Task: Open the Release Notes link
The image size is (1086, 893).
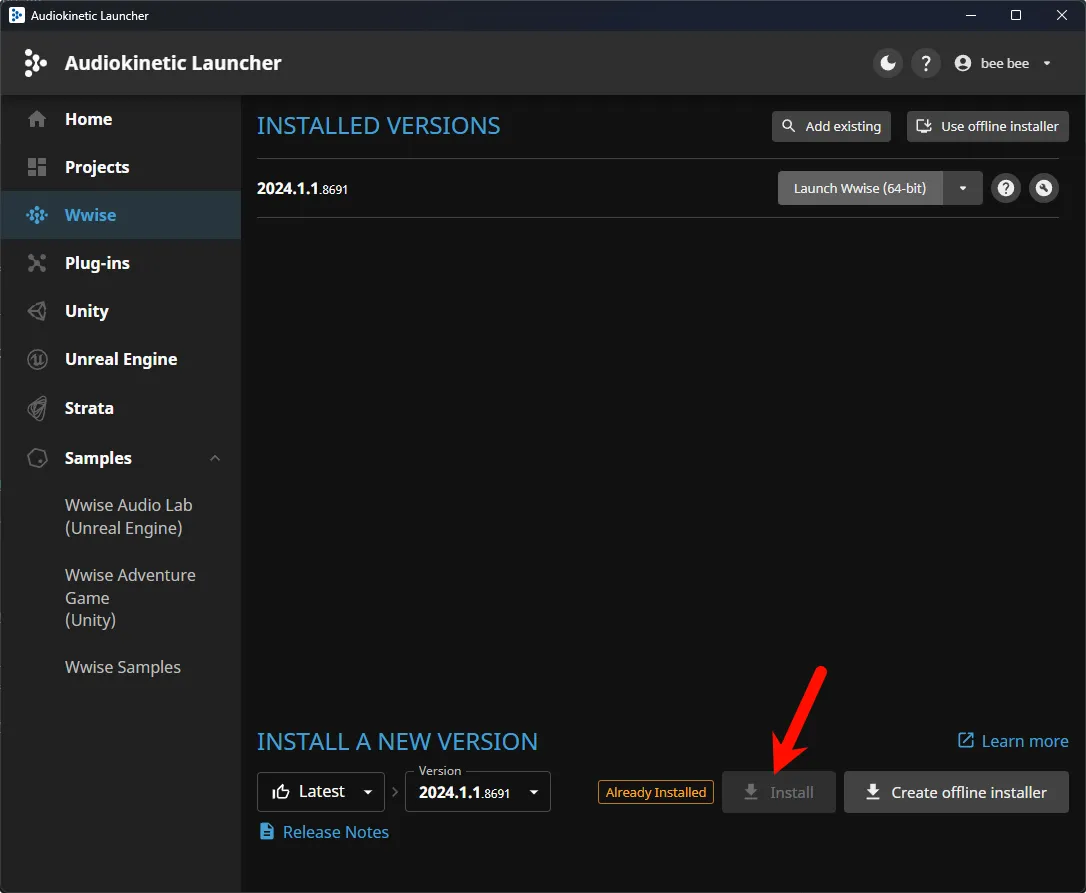Action: pos(335,832)
